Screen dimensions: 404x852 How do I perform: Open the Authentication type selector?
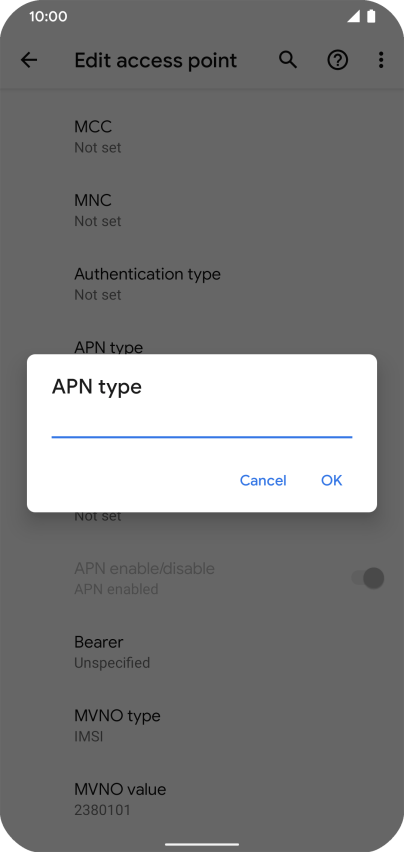coord(202,284)
